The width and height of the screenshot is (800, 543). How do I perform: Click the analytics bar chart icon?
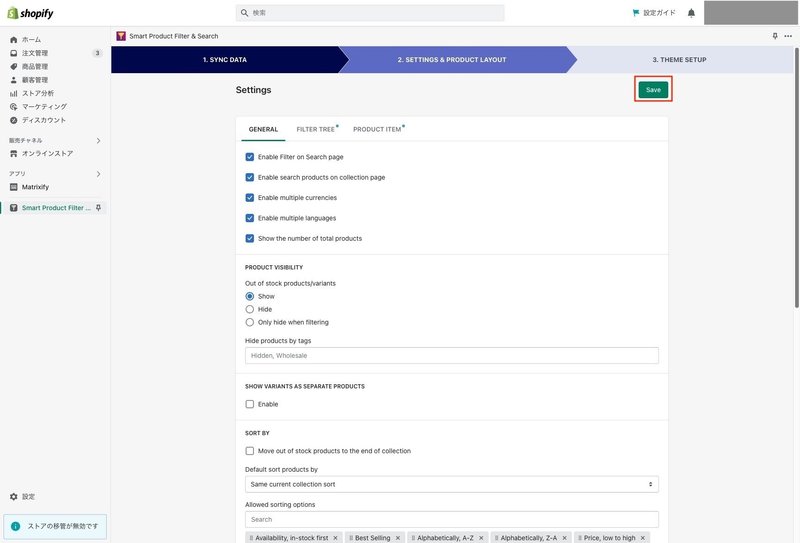pyautogui.click(x=14, y=93)
